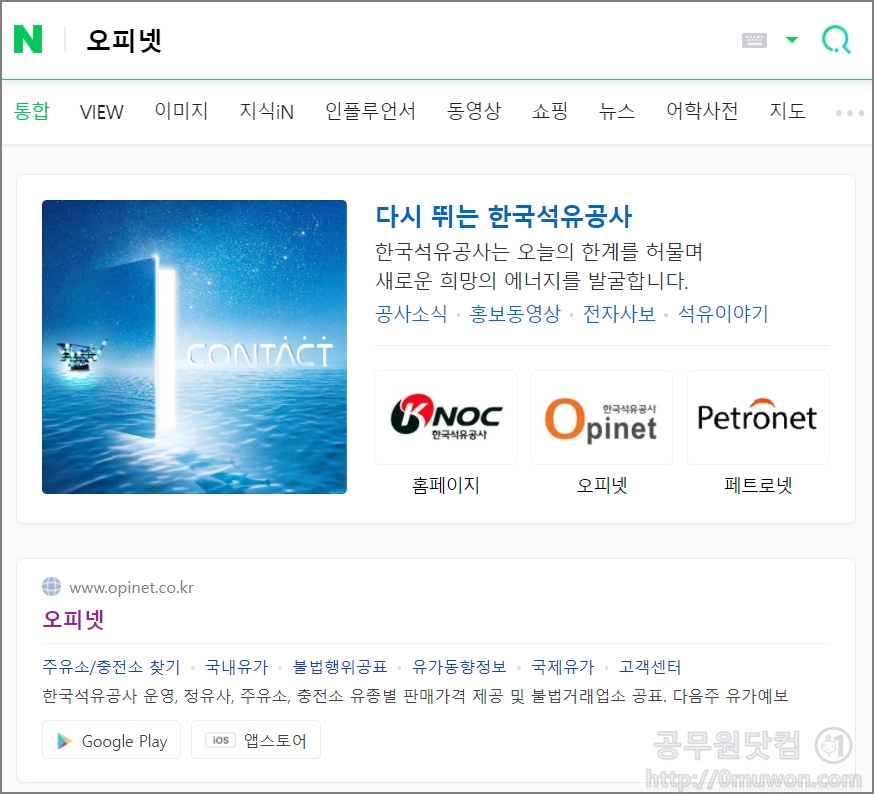Expand more tabs with three dots
The image size is (874, 794).
849,113
